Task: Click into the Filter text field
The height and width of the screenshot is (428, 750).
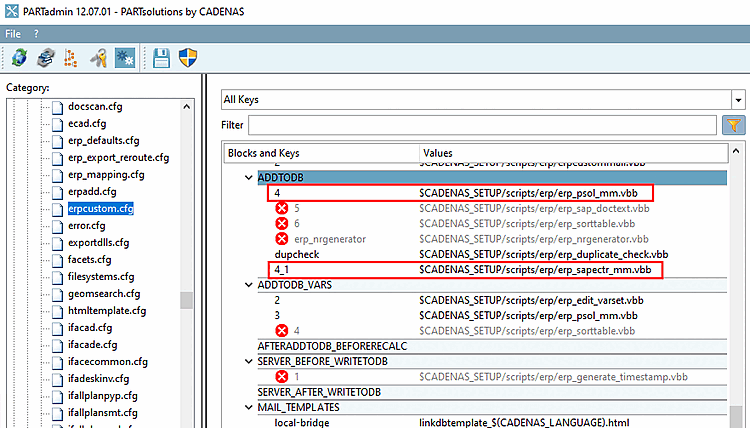Action: coord(482,125)
